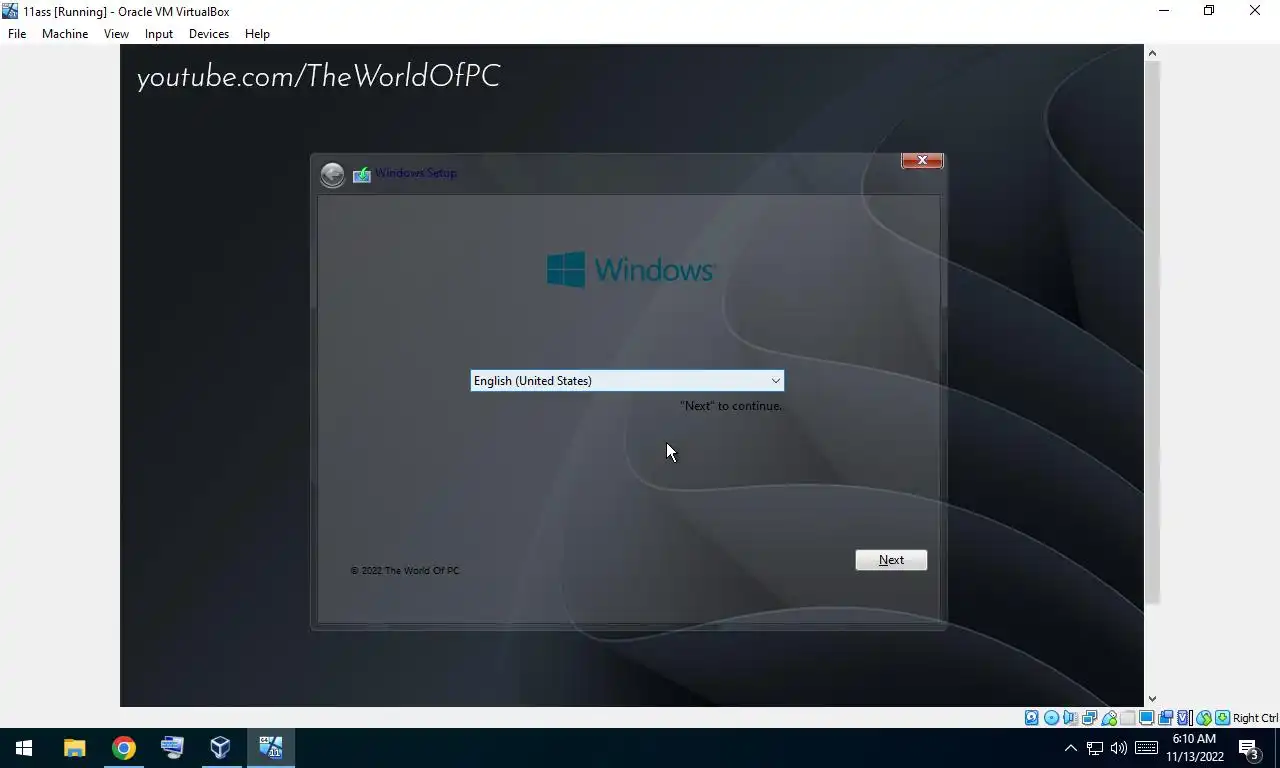Open the remote desktop app on taskbar

pos(172,748)
